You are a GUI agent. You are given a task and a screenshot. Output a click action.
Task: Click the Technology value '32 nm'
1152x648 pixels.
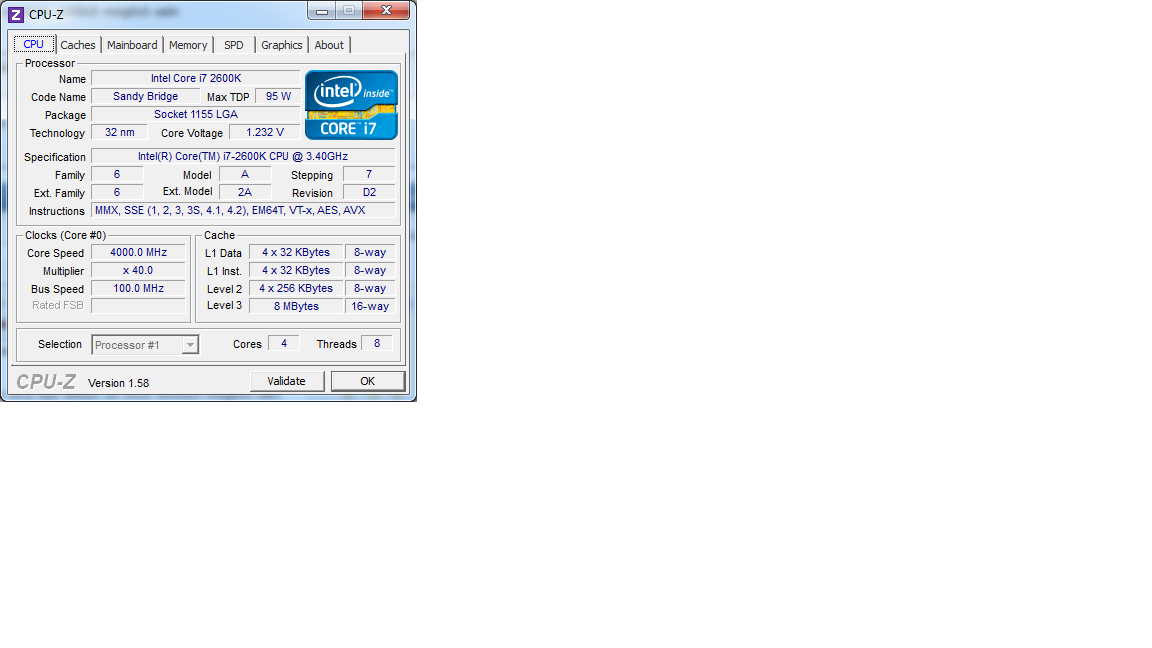[x=119, y=132]
